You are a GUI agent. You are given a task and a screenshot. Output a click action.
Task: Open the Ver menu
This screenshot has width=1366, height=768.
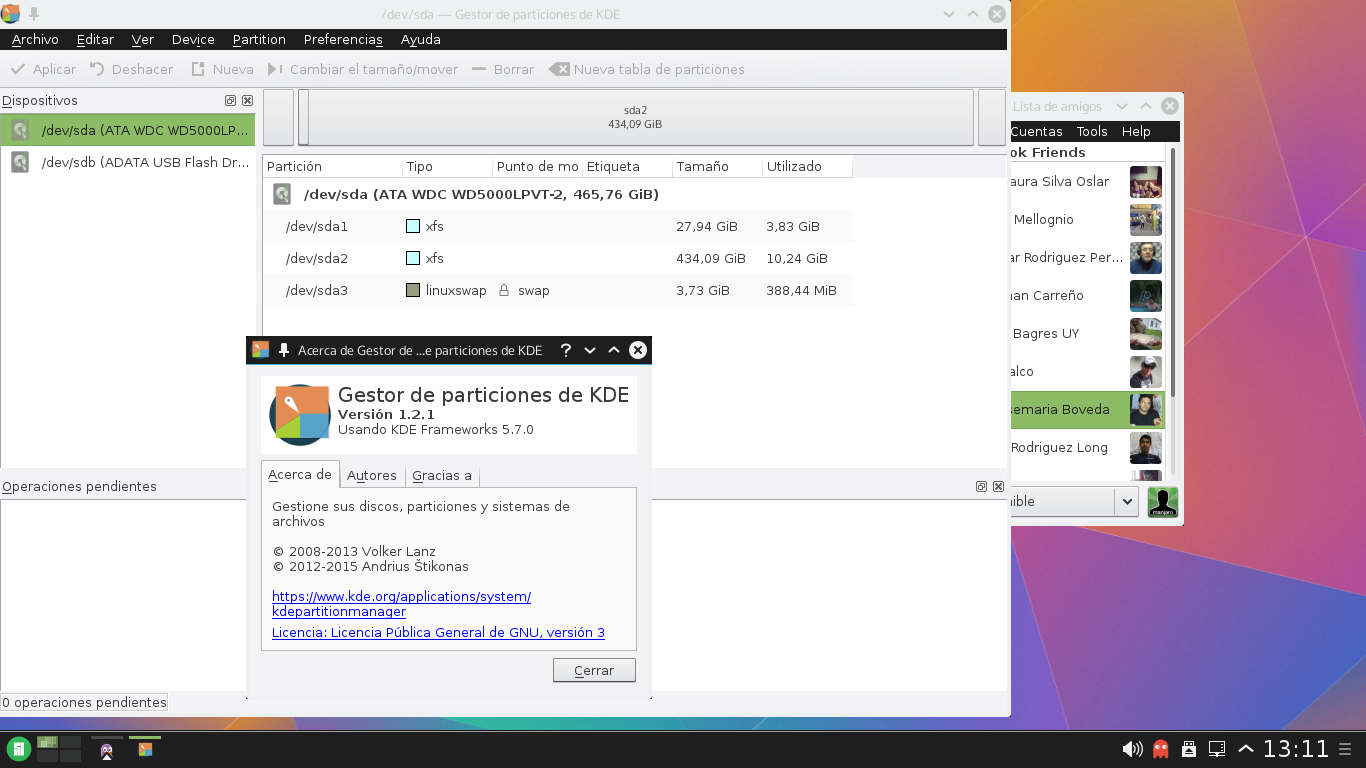coord(143,40)
